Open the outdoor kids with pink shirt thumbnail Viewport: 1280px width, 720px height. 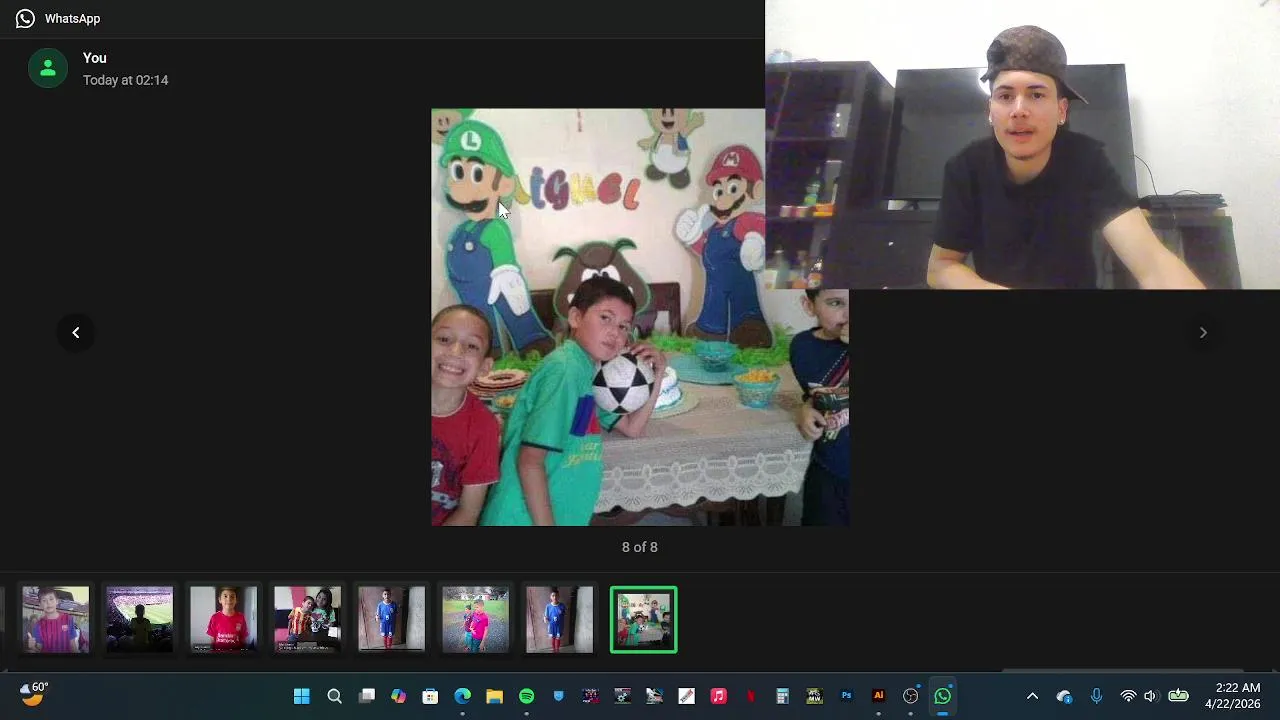click(x=476, y=620)
